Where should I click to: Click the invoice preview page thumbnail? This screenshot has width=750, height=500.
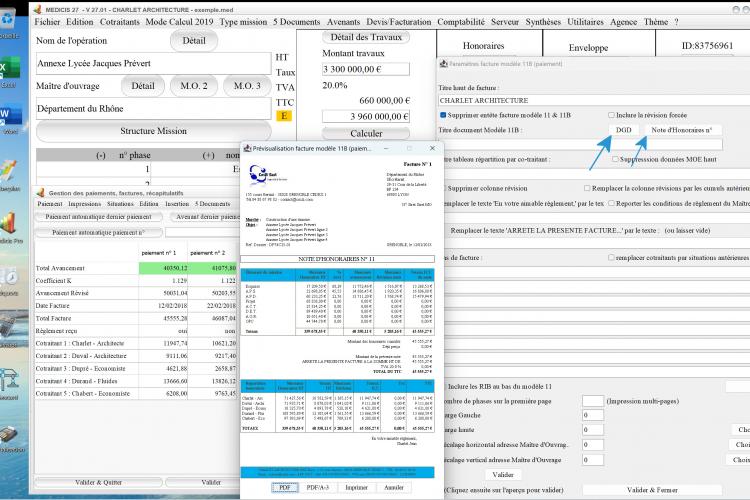pyautogui.click(x=338, y=318)
